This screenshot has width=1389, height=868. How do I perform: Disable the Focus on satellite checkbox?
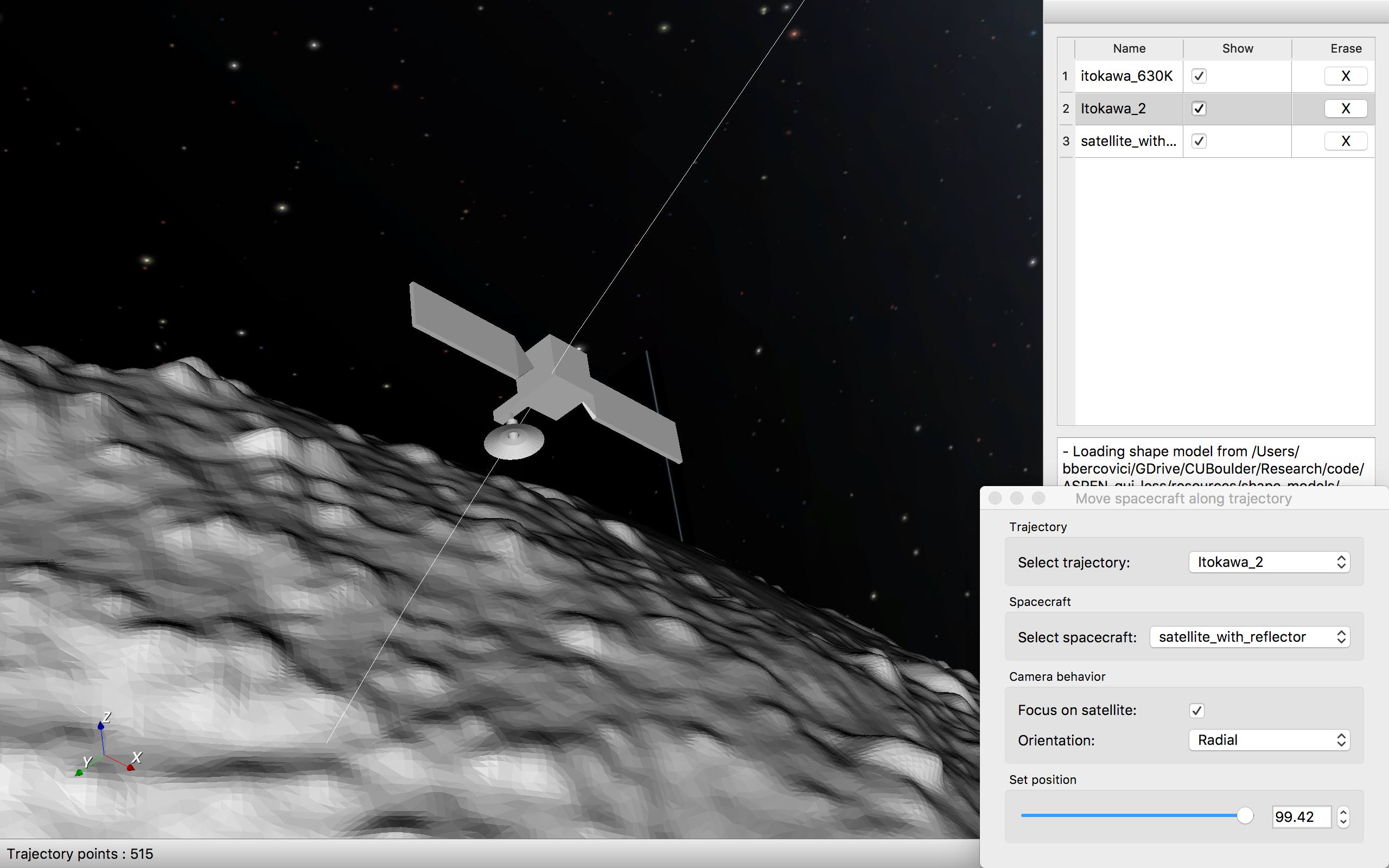1196,710
